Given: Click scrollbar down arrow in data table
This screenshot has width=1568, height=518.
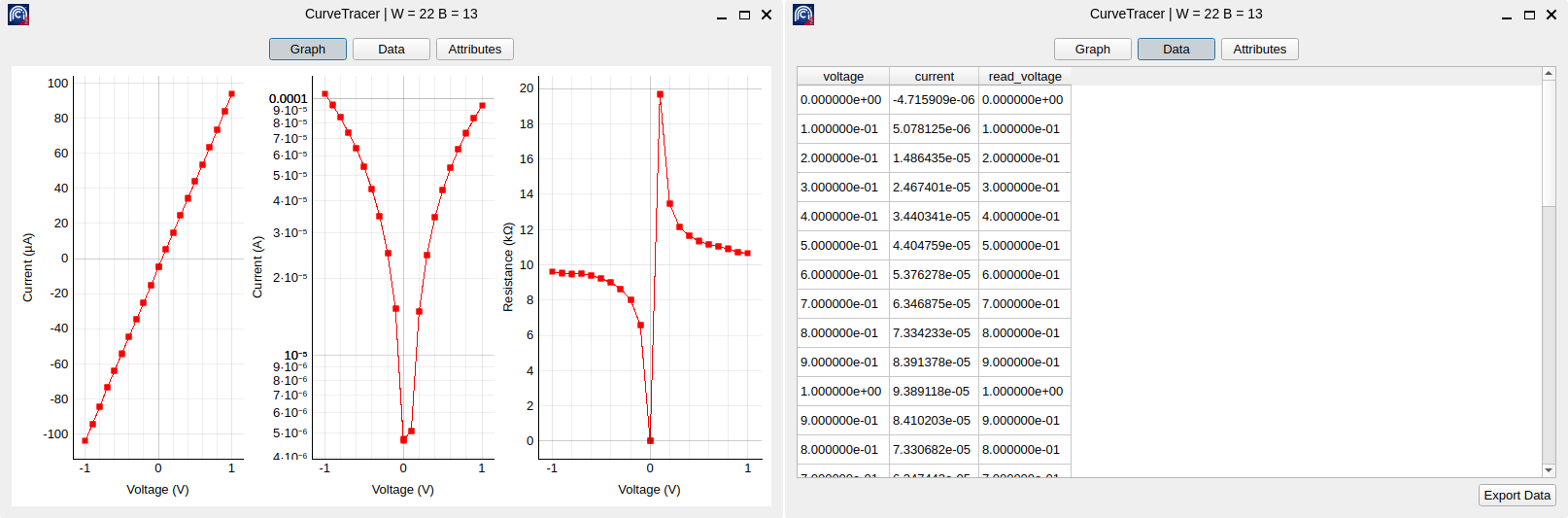Looking at the screenshot, I should pos(1549,470).
